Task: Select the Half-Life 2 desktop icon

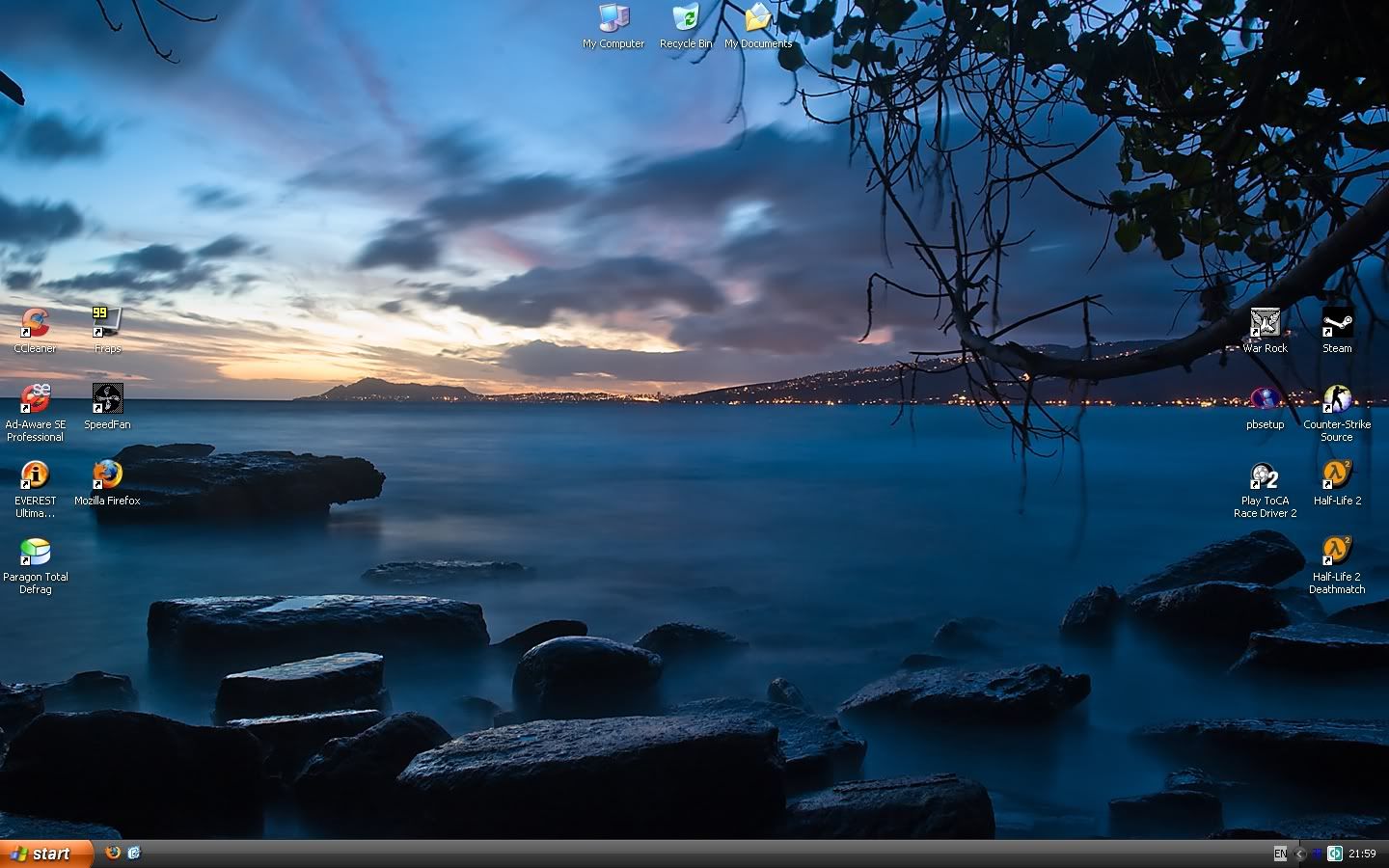Action: tap(1337, 475)
